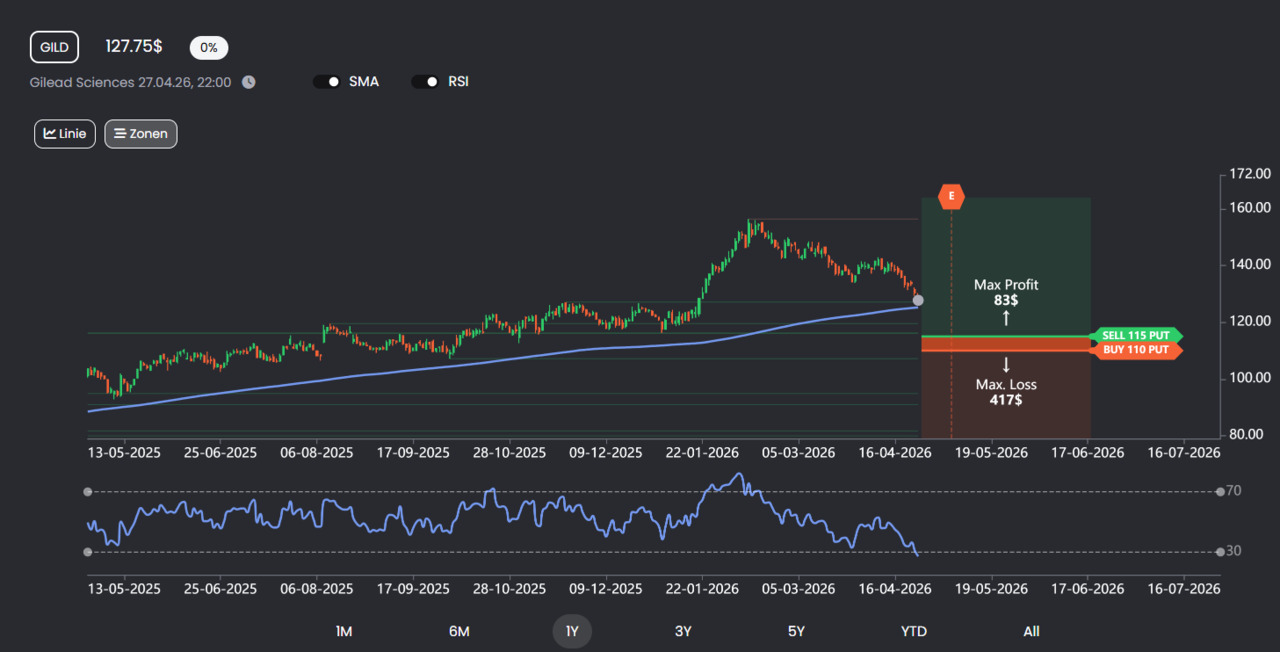Select the 3Y time range
Screen dimensions: 1280x652
pyautogui.click(x=683, y=631)
